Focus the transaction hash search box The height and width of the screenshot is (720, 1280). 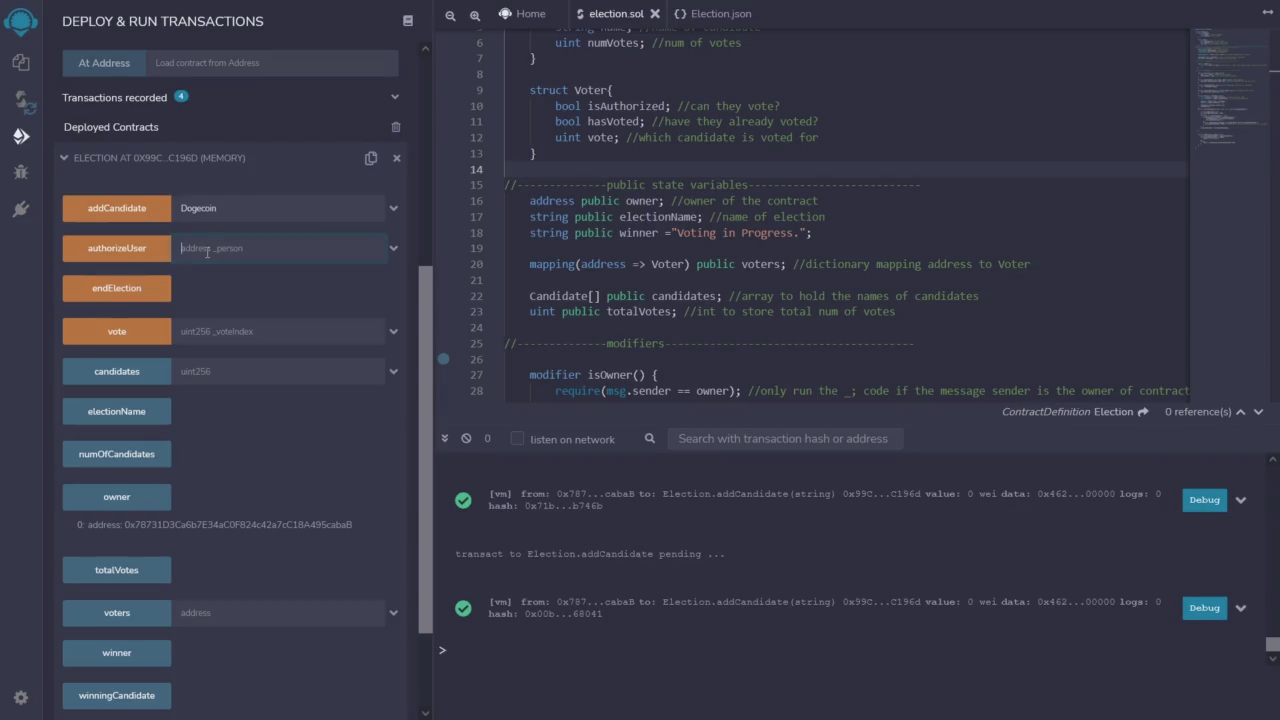tap(785, 439)
